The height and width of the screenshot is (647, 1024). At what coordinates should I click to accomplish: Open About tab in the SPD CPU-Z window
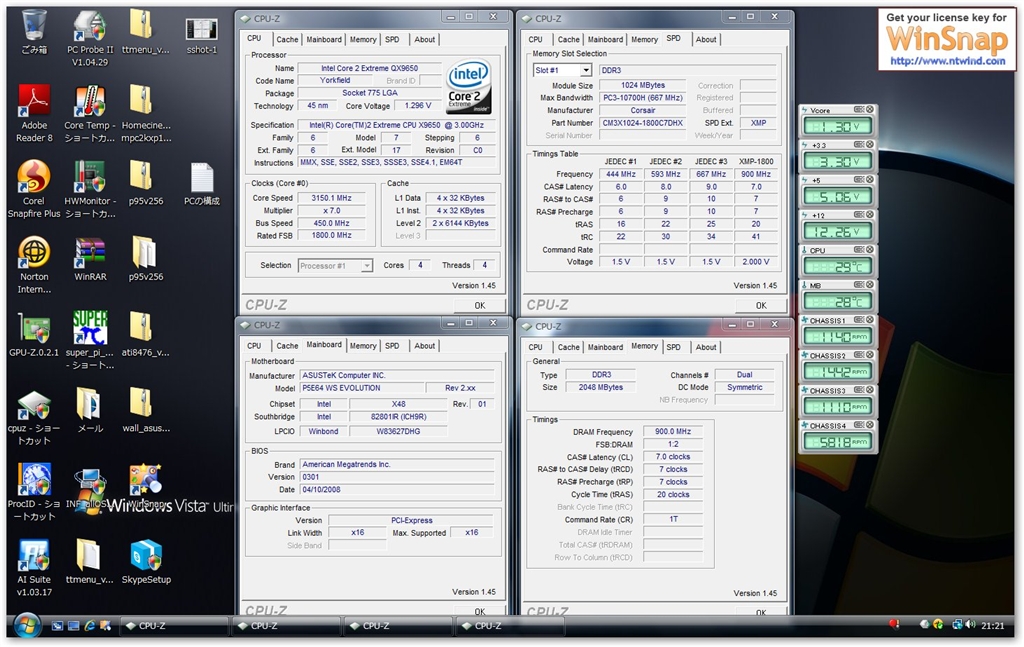[706, 40]
